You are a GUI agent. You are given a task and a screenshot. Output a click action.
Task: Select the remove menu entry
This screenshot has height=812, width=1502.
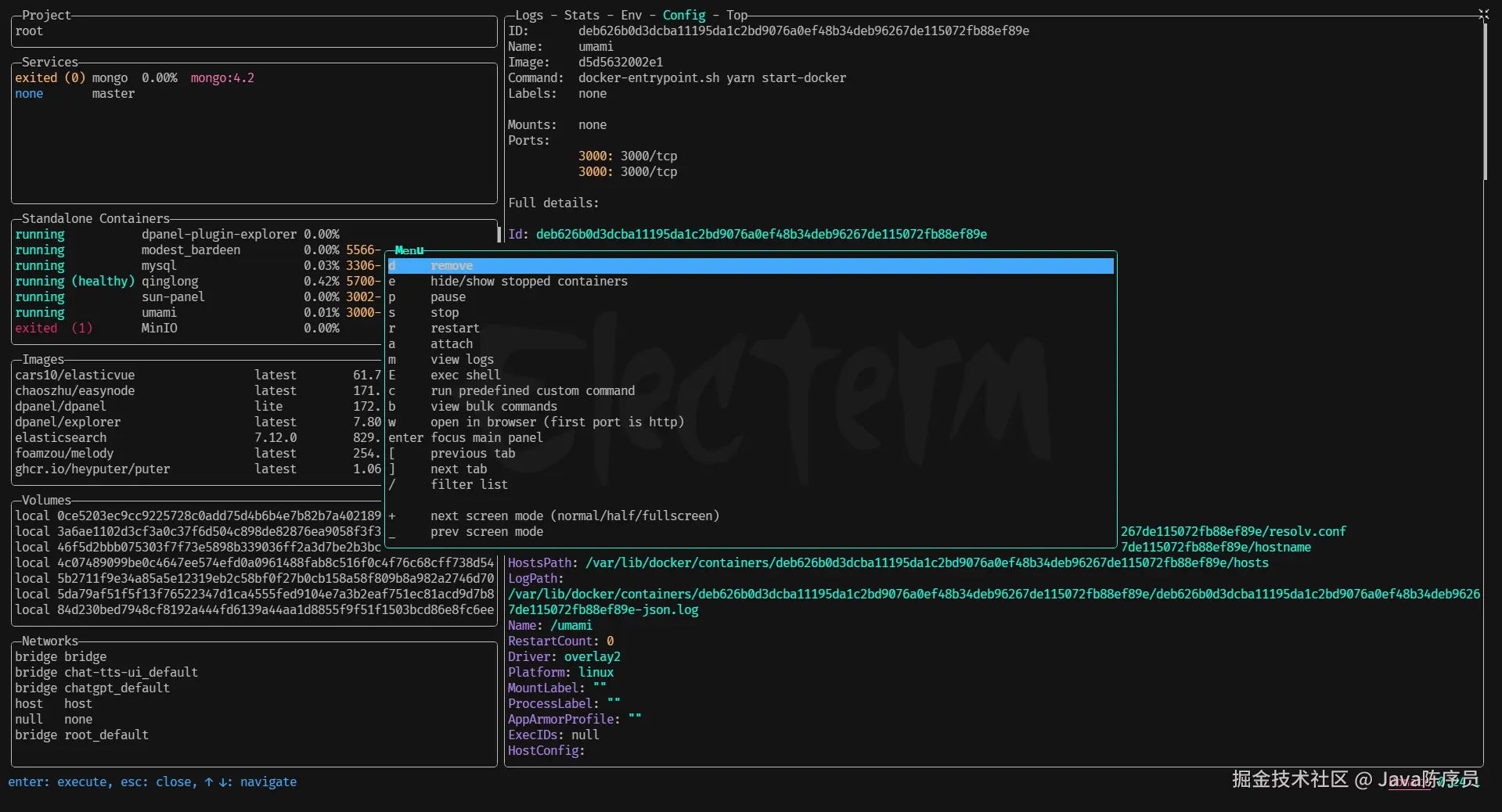(452, 266)
